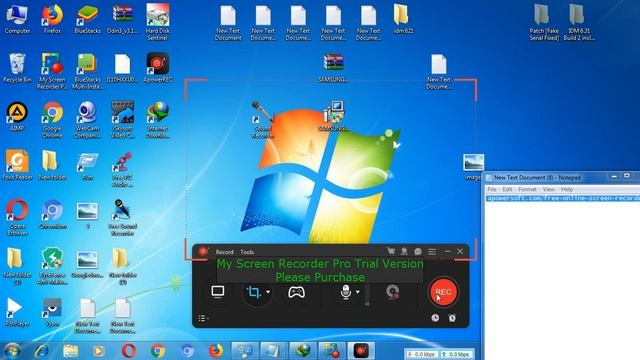Open the Windows Start button
The height and width of the screenshot is (360, 640).
[x=12, y=351]
